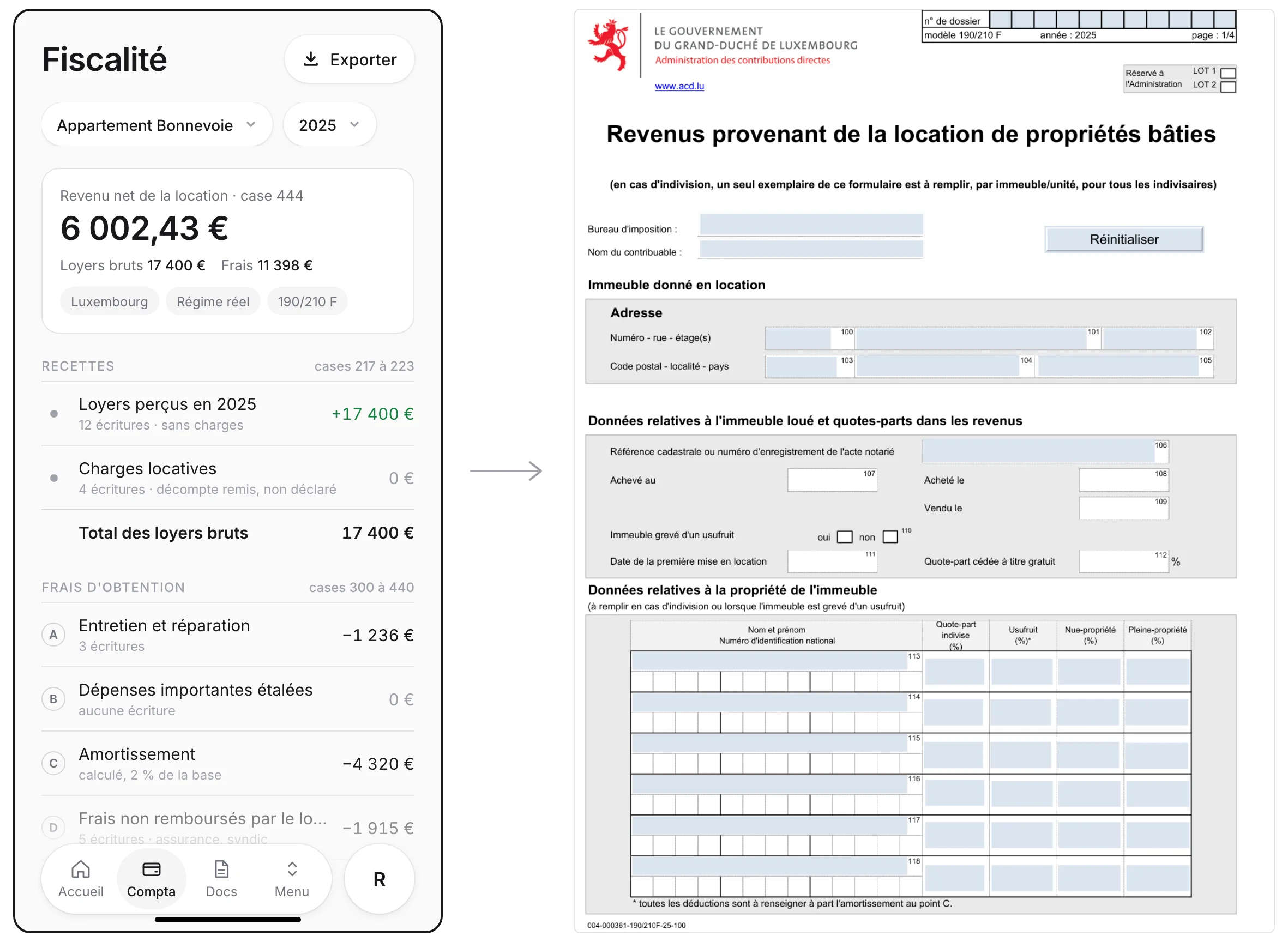Open the Entretien et réparation row

[x=227, y=635]
